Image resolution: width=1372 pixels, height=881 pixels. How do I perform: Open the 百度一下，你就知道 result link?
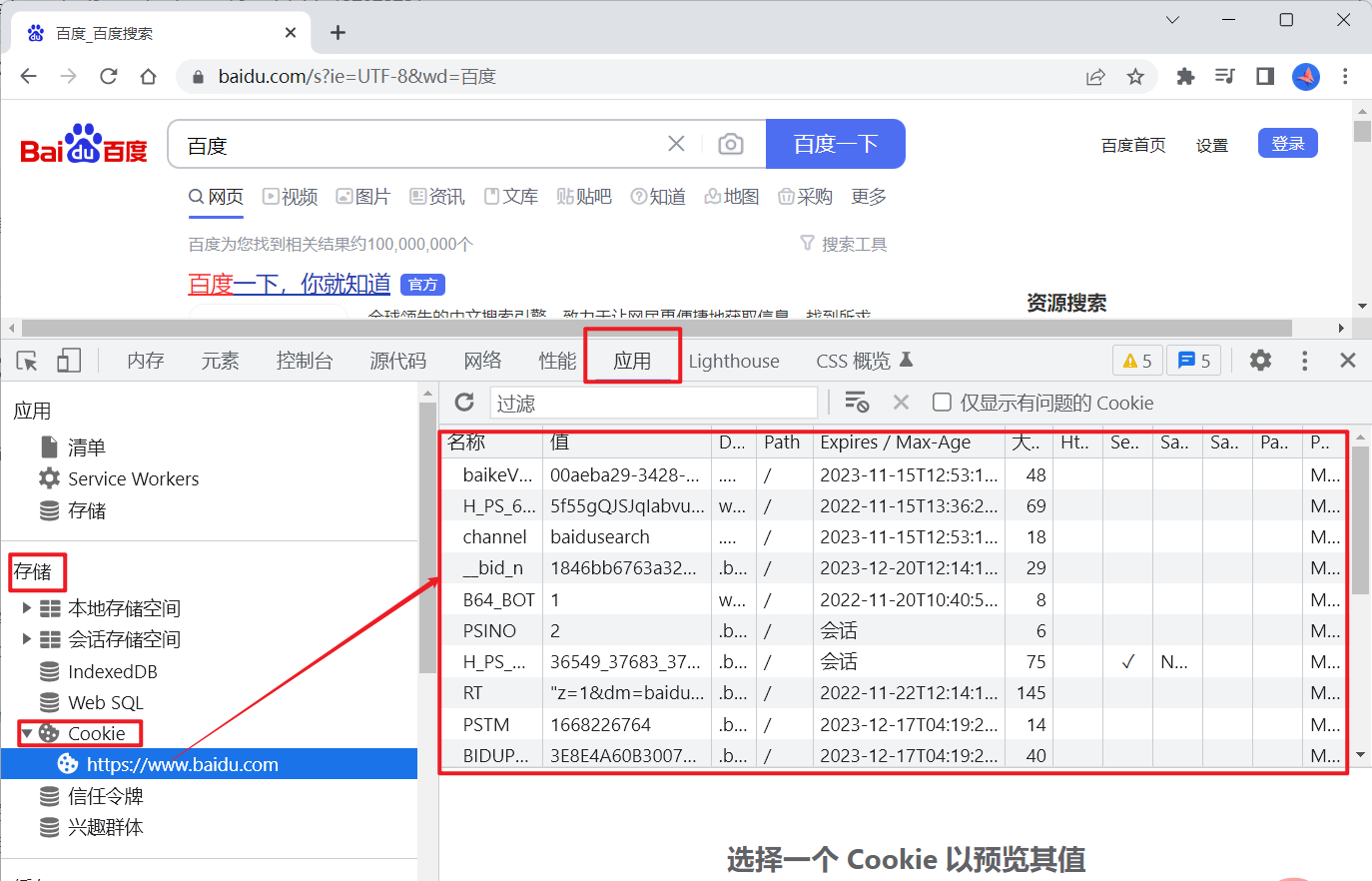click(290, 284)
